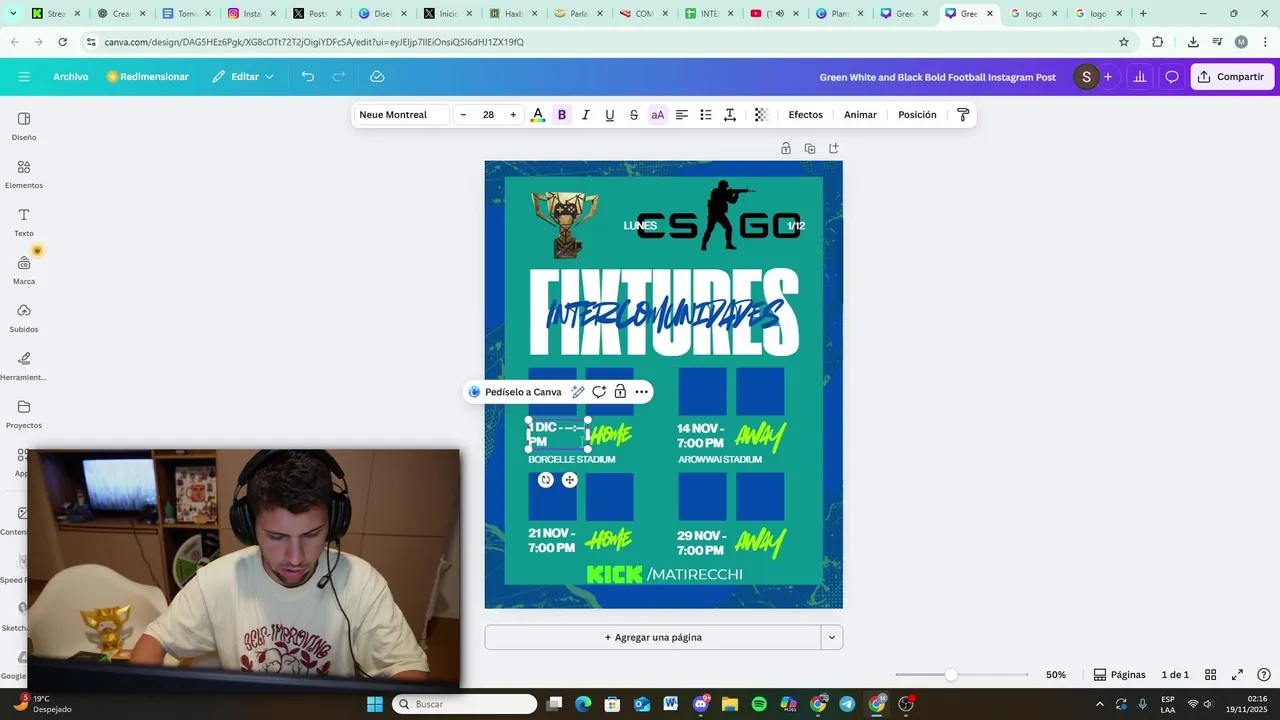The image size is (1280, 720).
Task: Click the magic edit wand icon
Action: pyautogui.click(x=578, y=392)
